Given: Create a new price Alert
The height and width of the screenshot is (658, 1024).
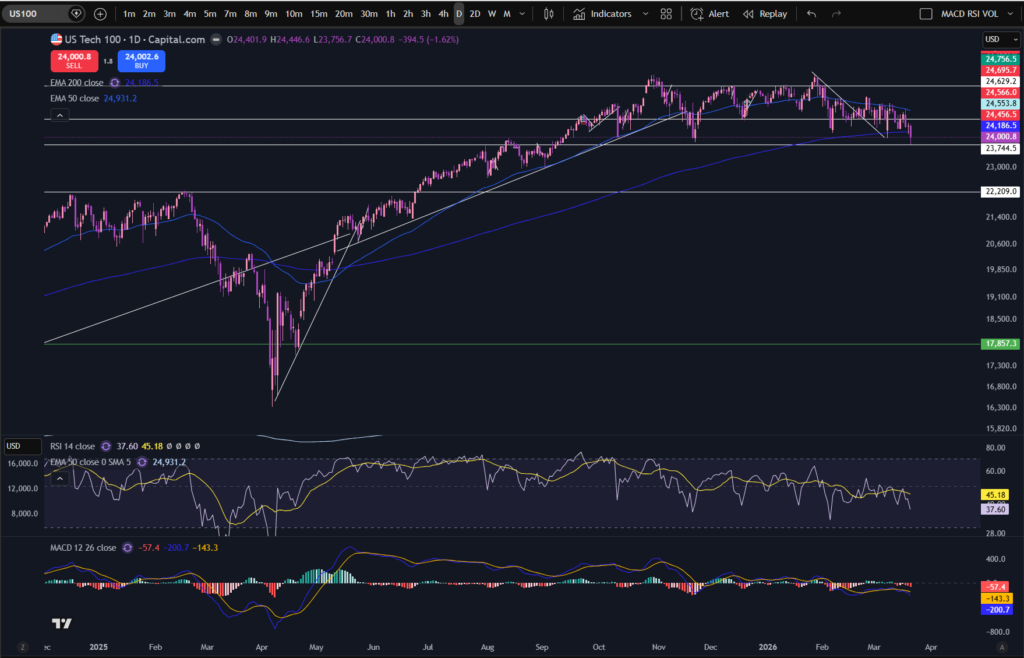Looking at the screenshot, I should (710, 14).
